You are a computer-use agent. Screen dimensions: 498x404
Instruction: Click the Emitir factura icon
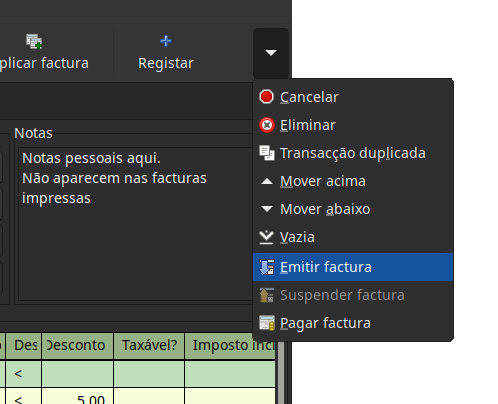click(267, 267)
